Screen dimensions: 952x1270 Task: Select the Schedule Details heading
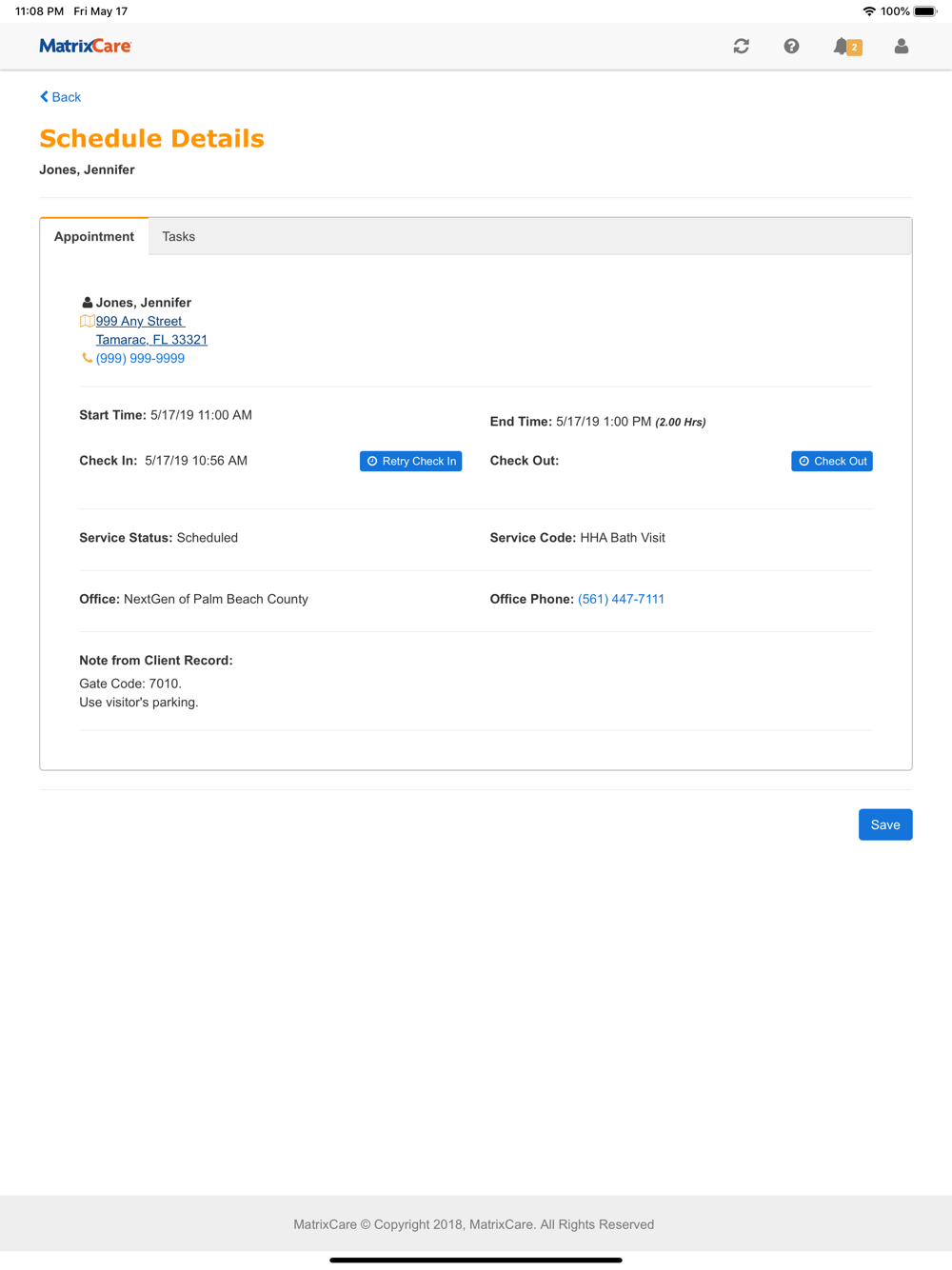151,138
